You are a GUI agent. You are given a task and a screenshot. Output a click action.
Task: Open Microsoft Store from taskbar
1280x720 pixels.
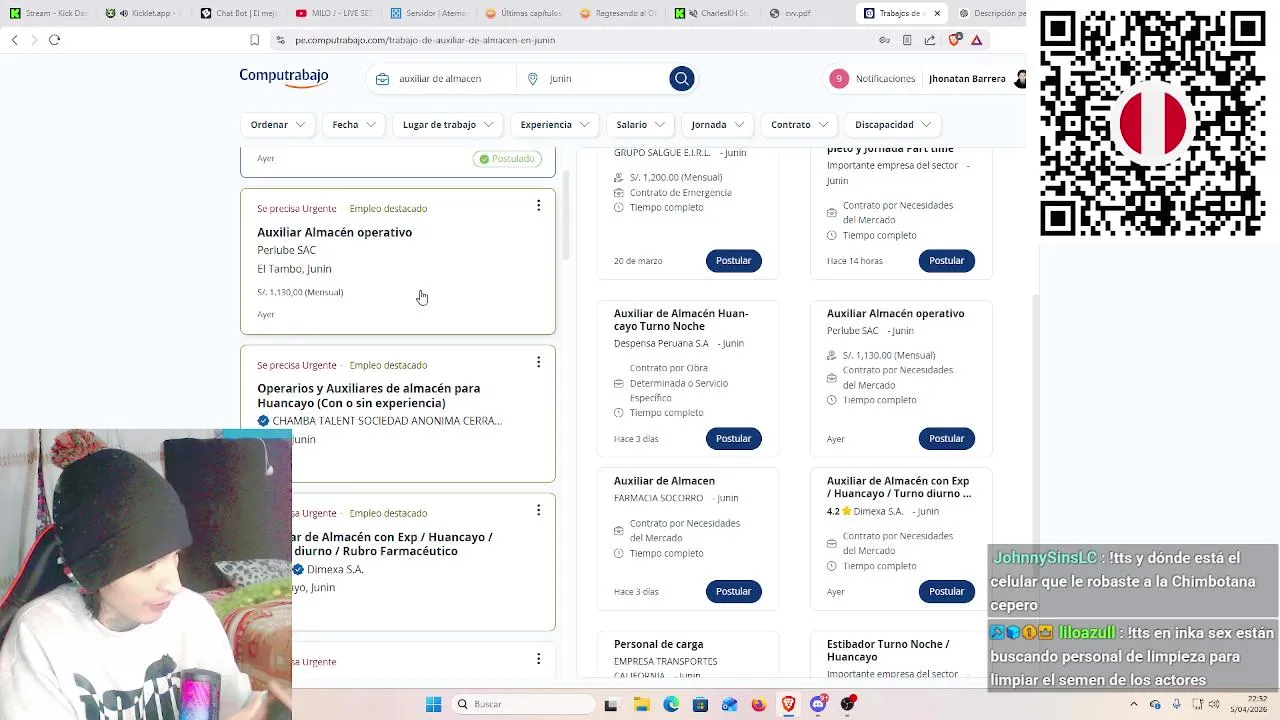(700, 704)
